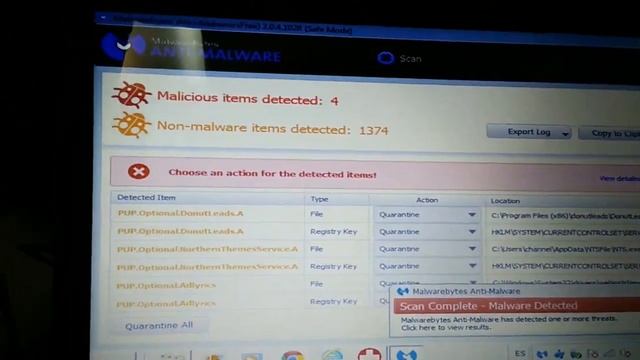The height and width of the screenshot is (360, 640).
Task: Open the View details link
Action: [x=620, y=178]
